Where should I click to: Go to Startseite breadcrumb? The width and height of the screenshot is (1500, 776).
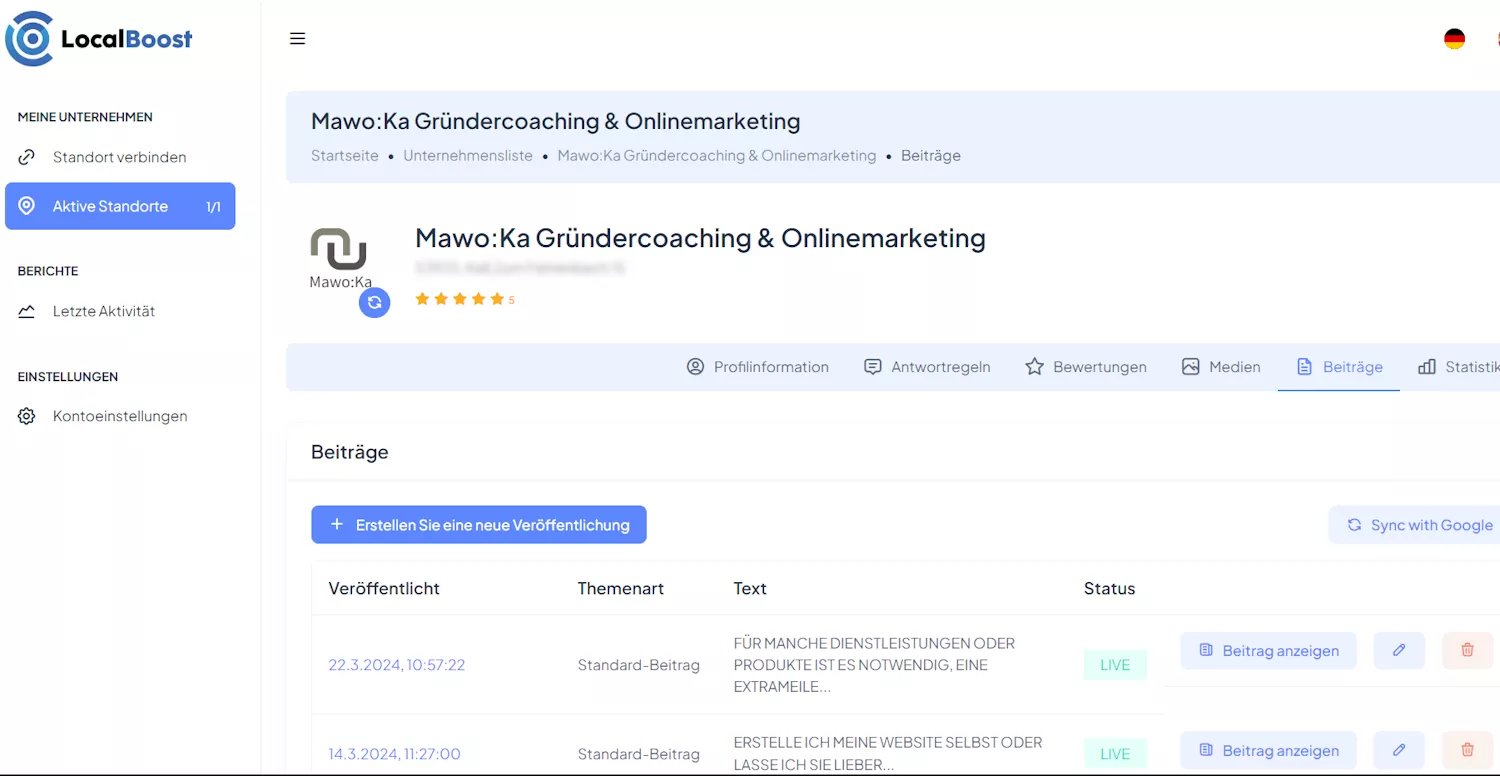345,156
